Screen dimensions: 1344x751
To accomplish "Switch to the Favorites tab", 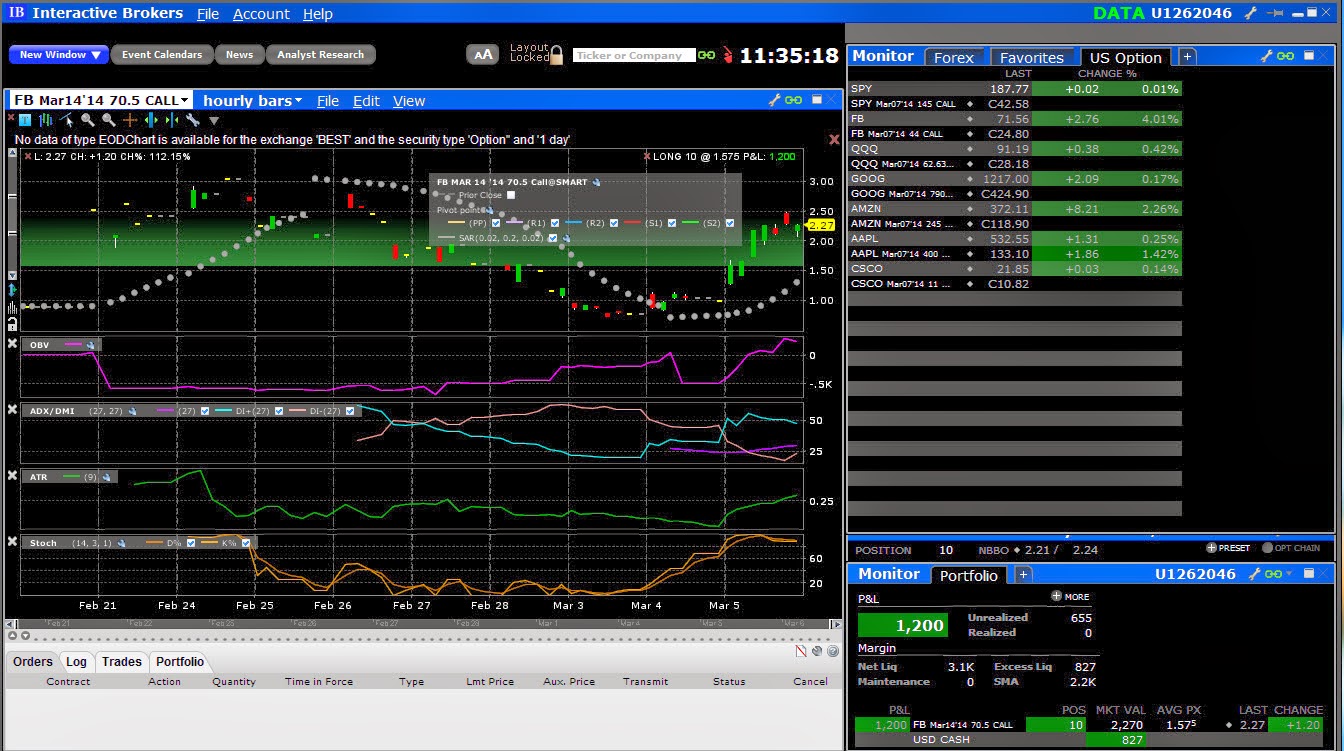I will coord(1032,58).
